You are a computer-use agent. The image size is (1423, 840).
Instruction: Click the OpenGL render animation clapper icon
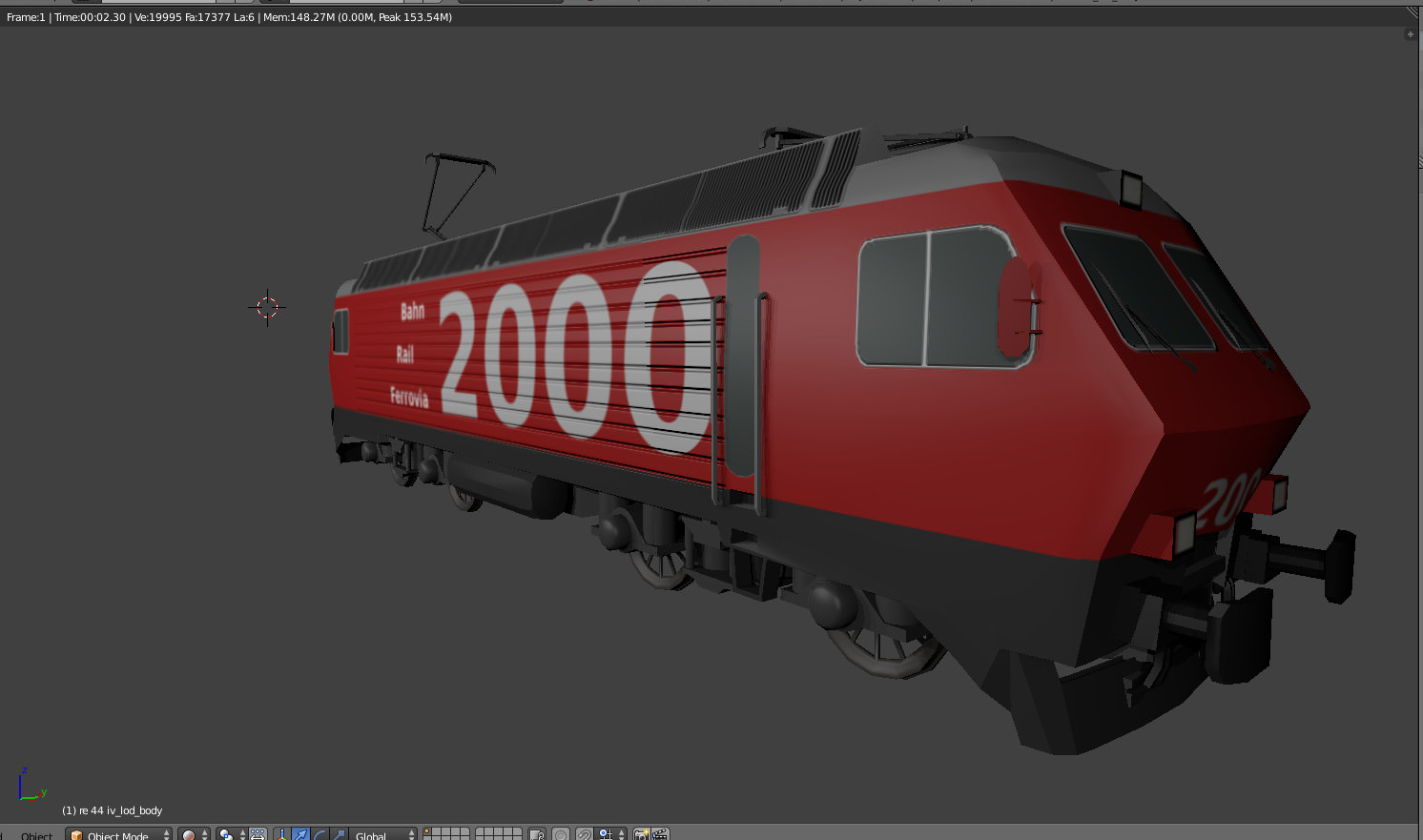[x=660, y=834]
